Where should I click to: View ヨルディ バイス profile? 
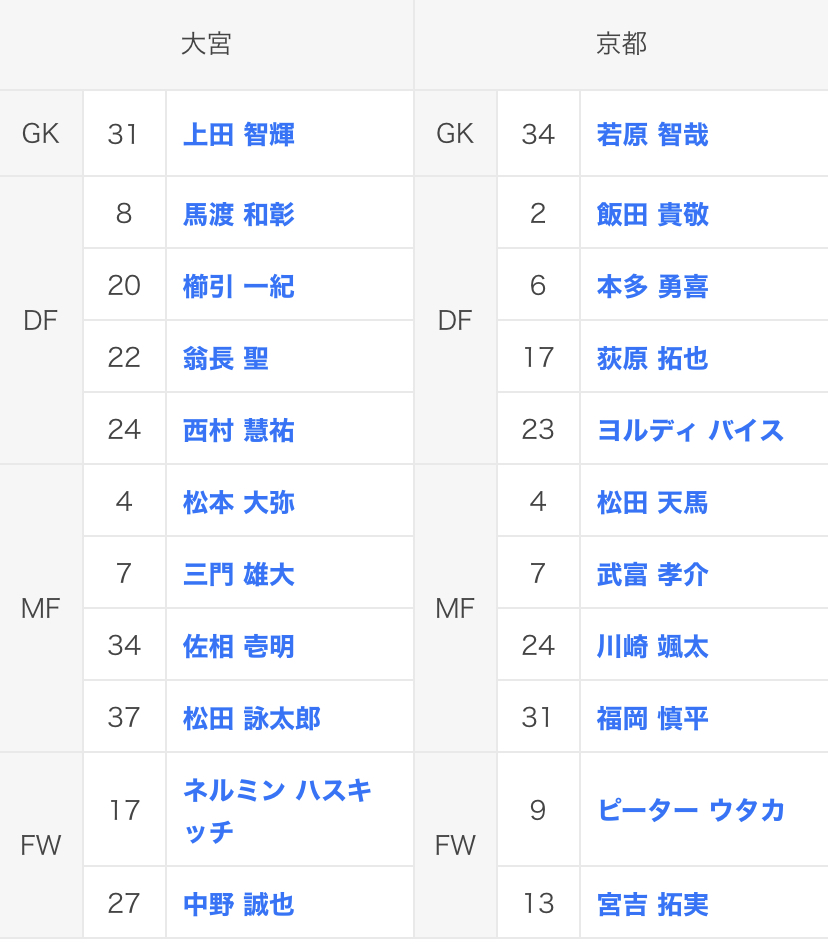[x=690, y=430]
